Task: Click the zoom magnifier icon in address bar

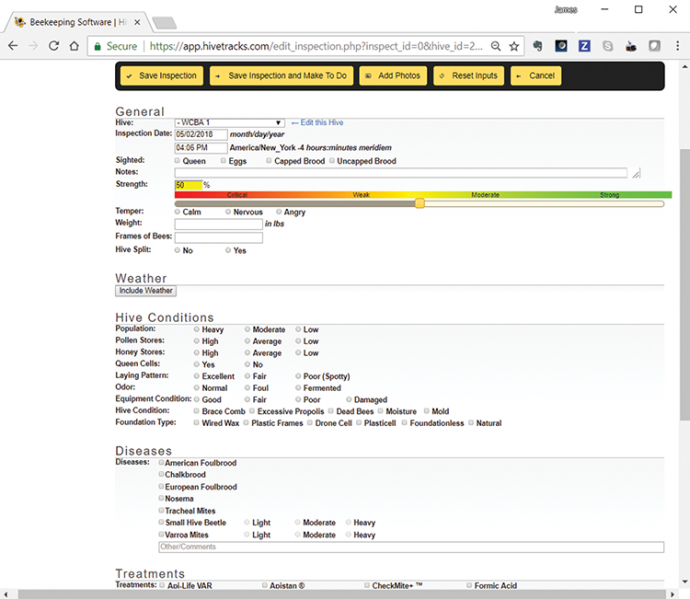Action: coord(496,46)
